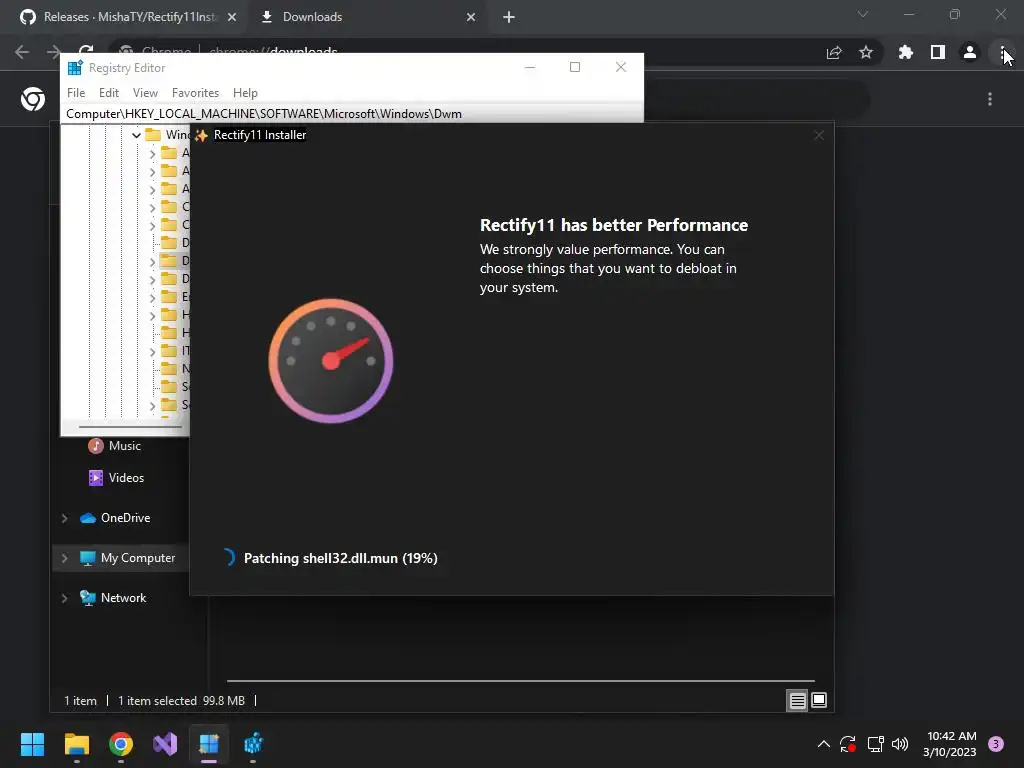Select Videos in File Explorer sidebar
The height and width of the screenshot is (768, 1024).
point(126,478)
